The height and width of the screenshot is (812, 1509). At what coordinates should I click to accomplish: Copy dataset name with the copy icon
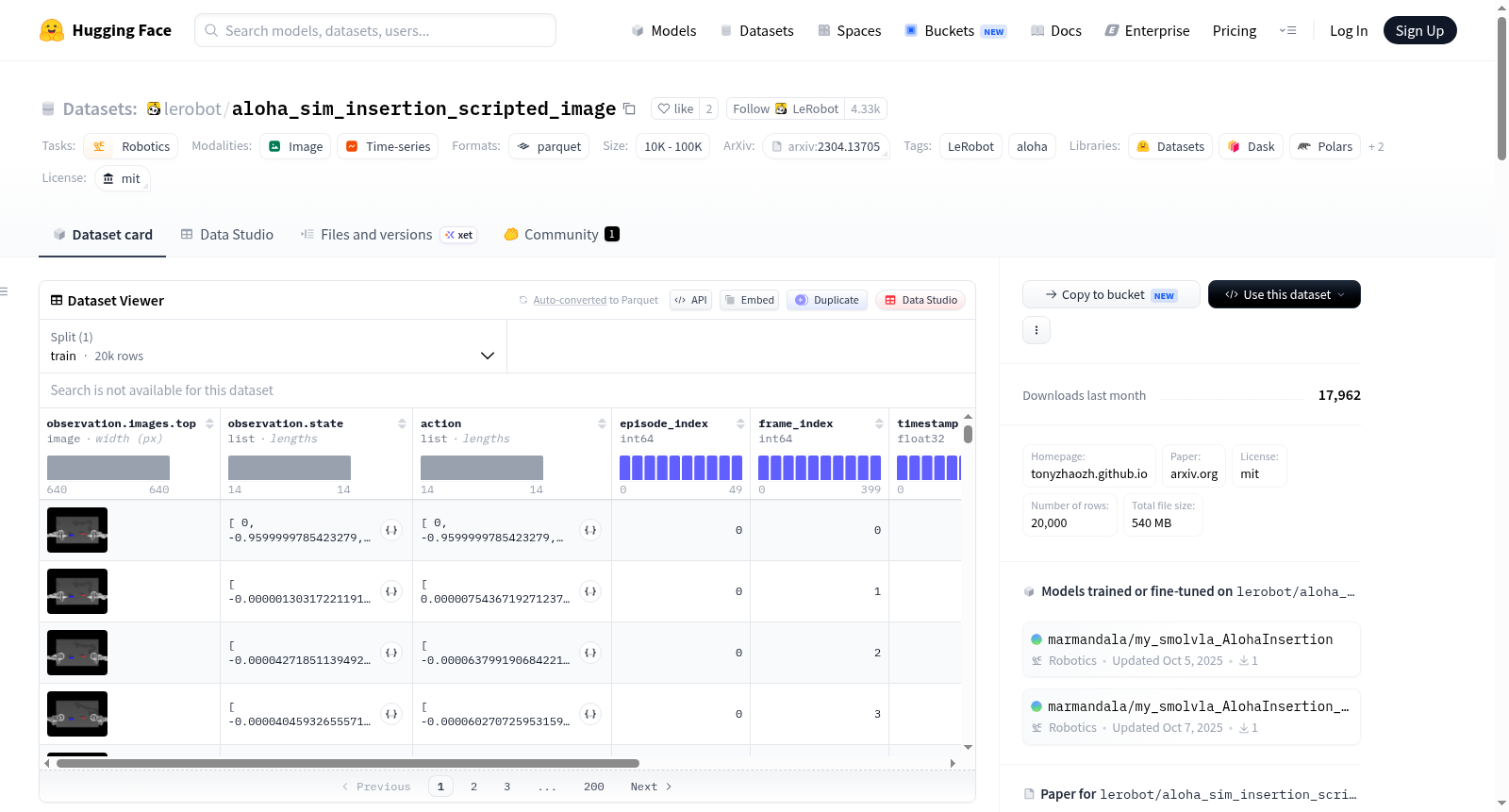tap(629, 108)
